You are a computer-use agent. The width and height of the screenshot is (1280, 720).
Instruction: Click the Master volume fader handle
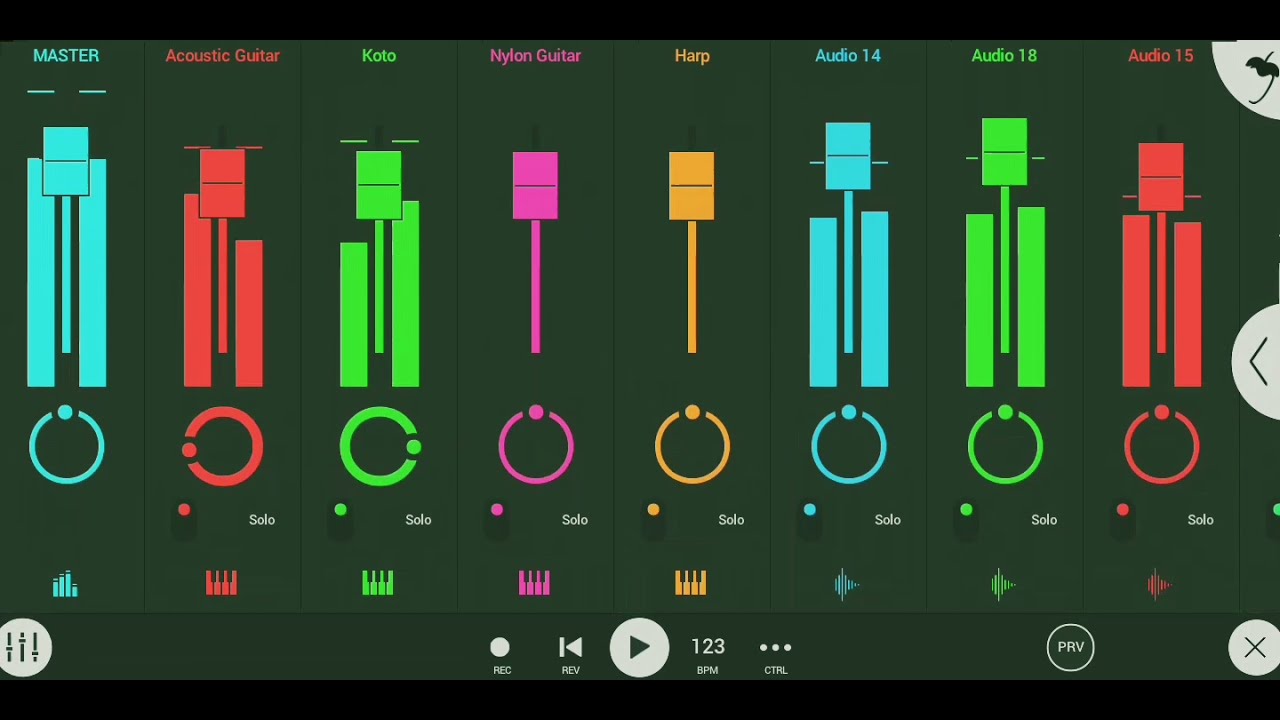pos(65,161)
